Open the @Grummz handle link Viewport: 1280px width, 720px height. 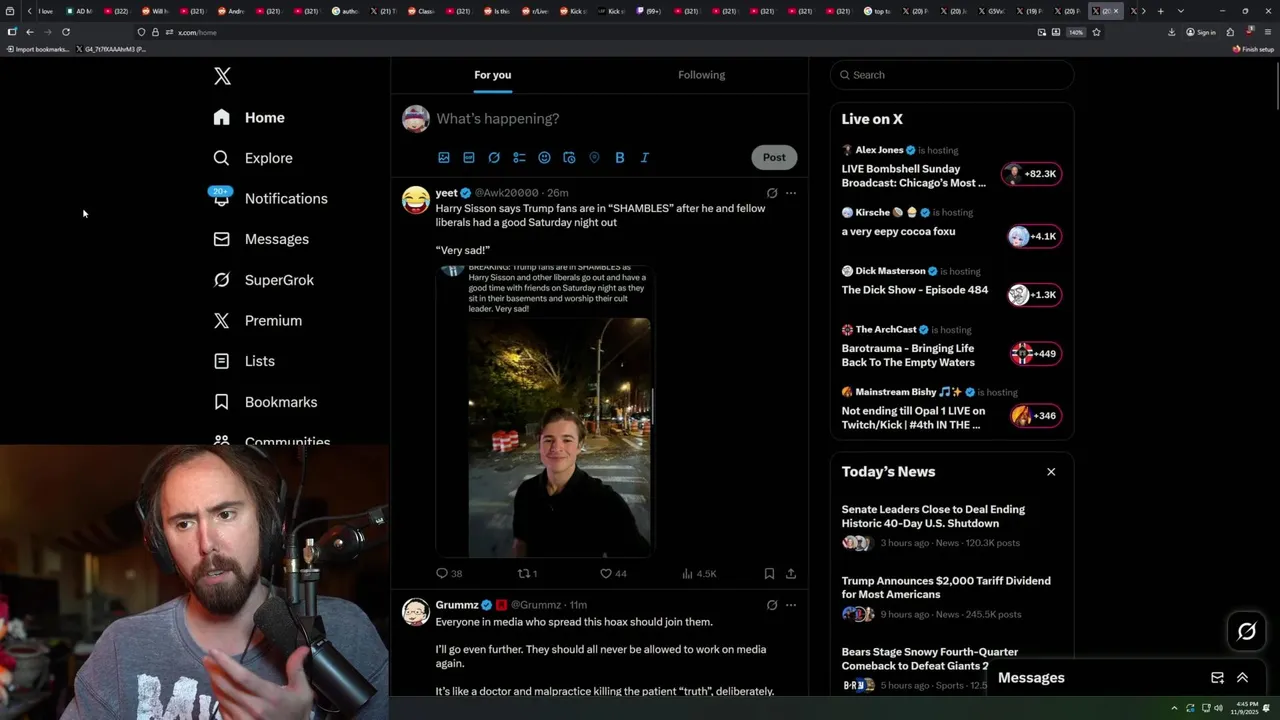coord(536,605)
